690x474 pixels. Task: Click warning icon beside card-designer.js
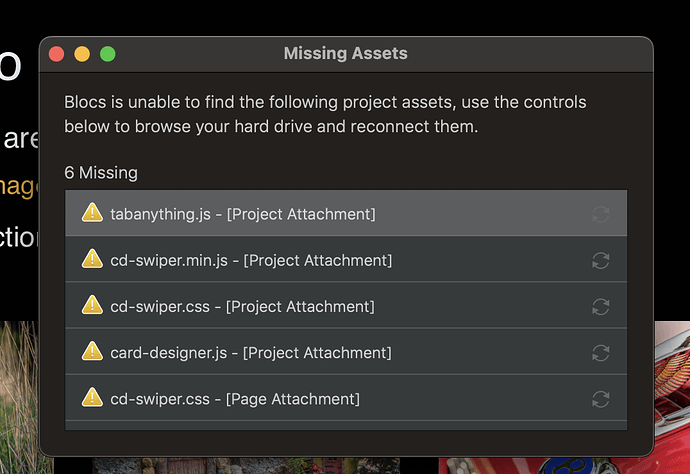point(92,352)
